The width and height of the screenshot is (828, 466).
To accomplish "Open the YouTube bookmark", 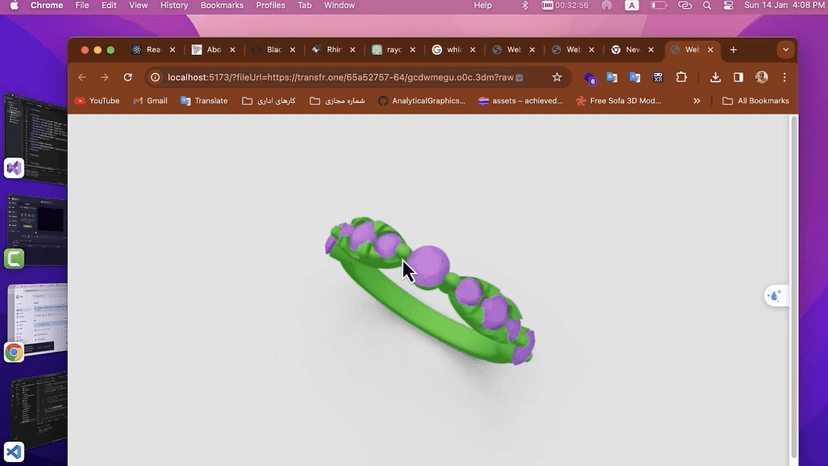I will tap(97, 101).
